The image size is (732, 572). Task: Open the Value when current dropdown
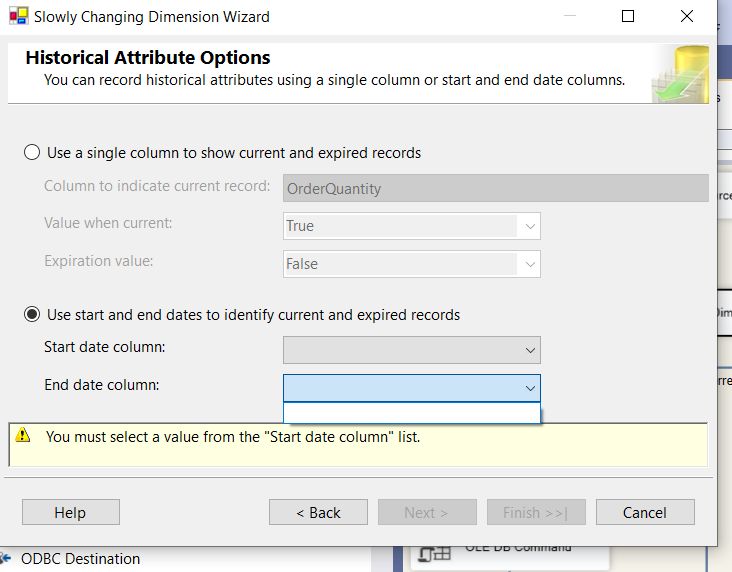[x=530, y=226]
